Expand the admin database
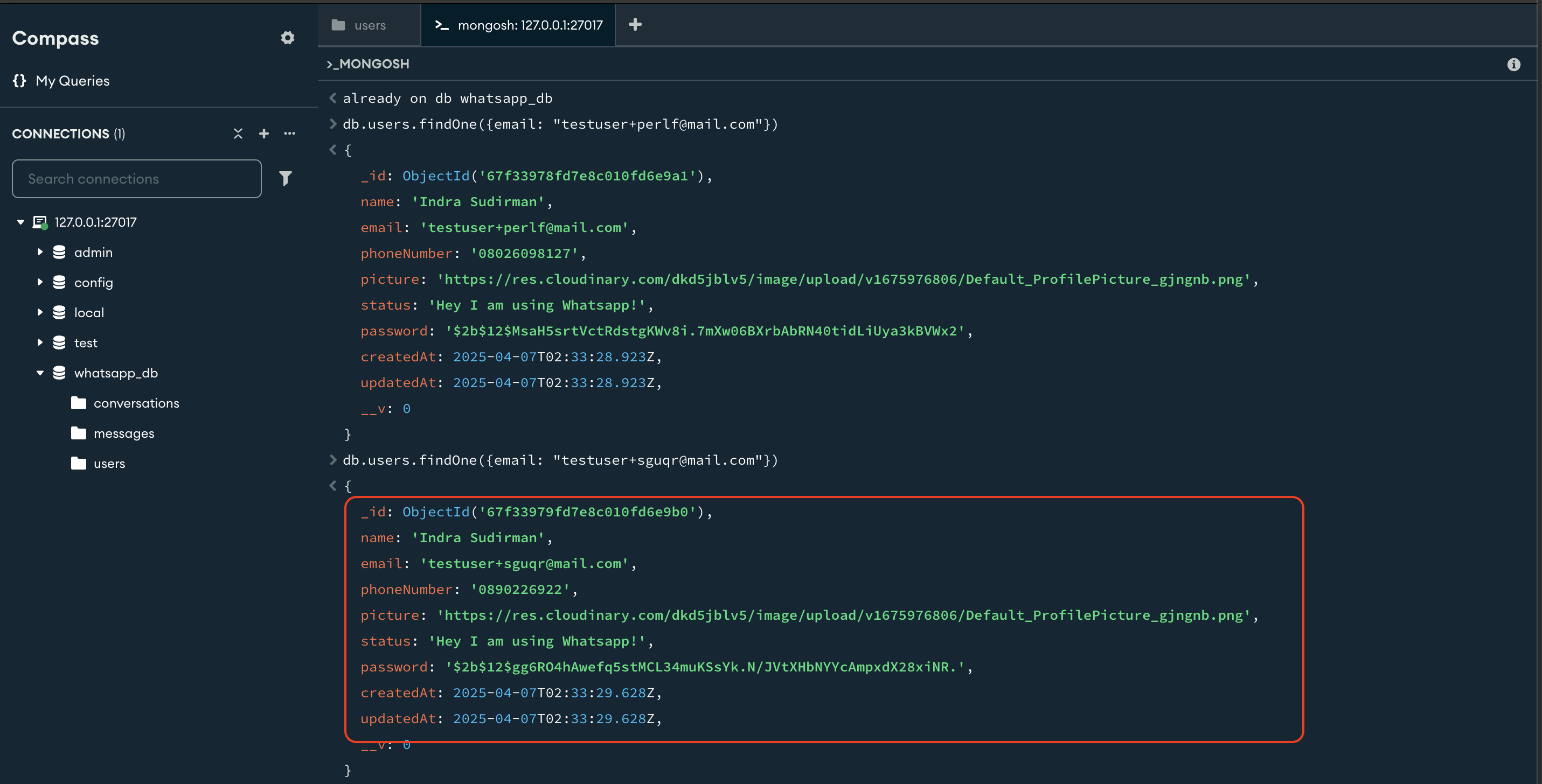1542x784 pixels. point(40,252)
